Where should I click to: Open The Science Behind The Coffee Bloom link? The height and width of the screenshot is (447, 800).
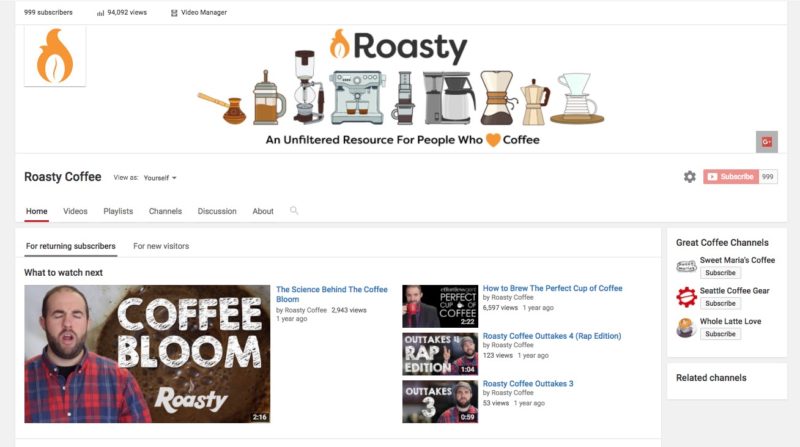pyautogui.click(x=332, y=294)
